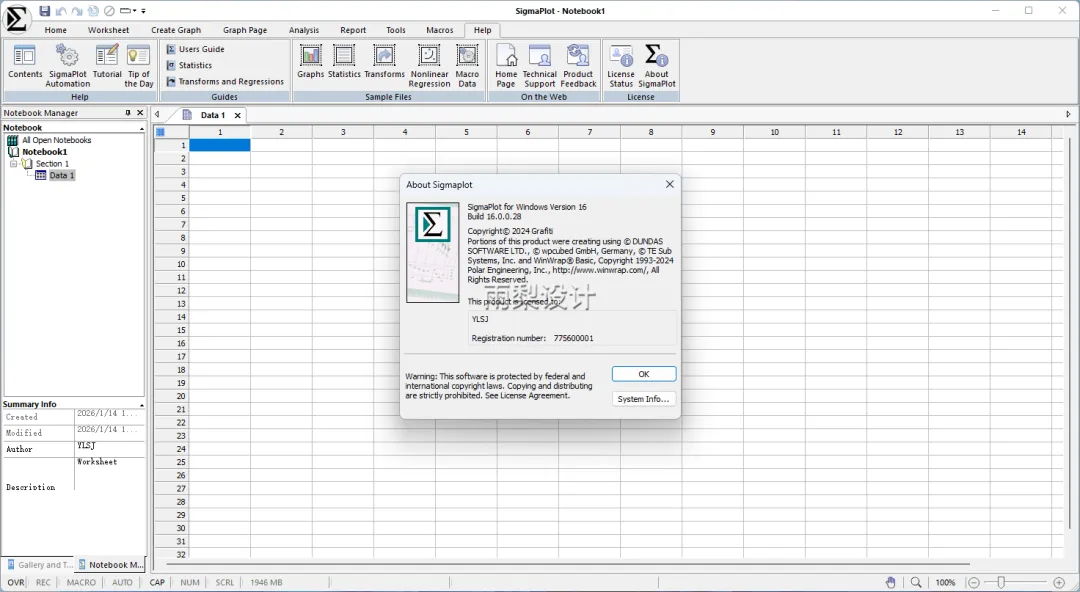Open Macro Data sample files

tap(467, 65)
